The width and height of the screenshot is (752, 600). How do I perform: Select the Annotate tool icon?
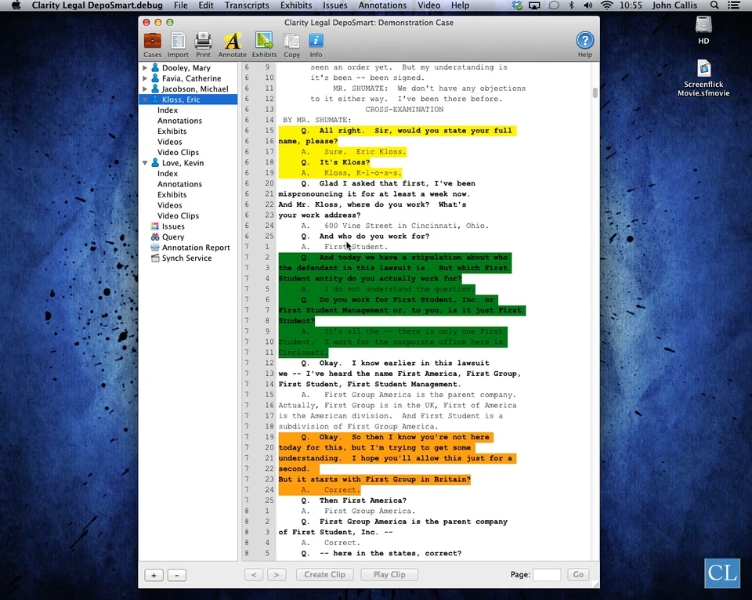[233, 41]
